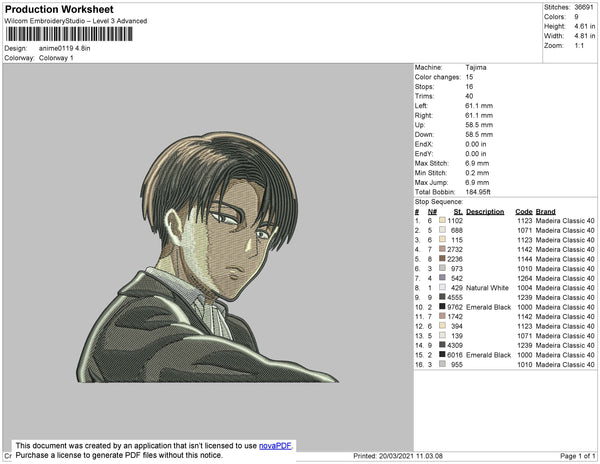This screenshot has width=600, height=464.
Task: Click the Total Bobbin value '184.95ft'
Action: [x=478, y=192]
